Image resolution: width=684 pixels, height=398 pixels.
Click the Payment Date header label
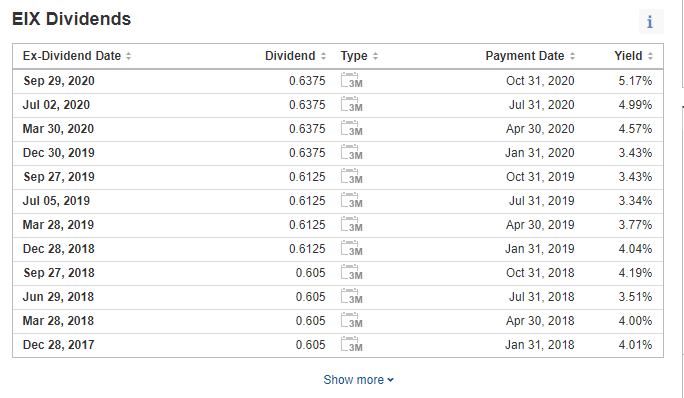525,56
